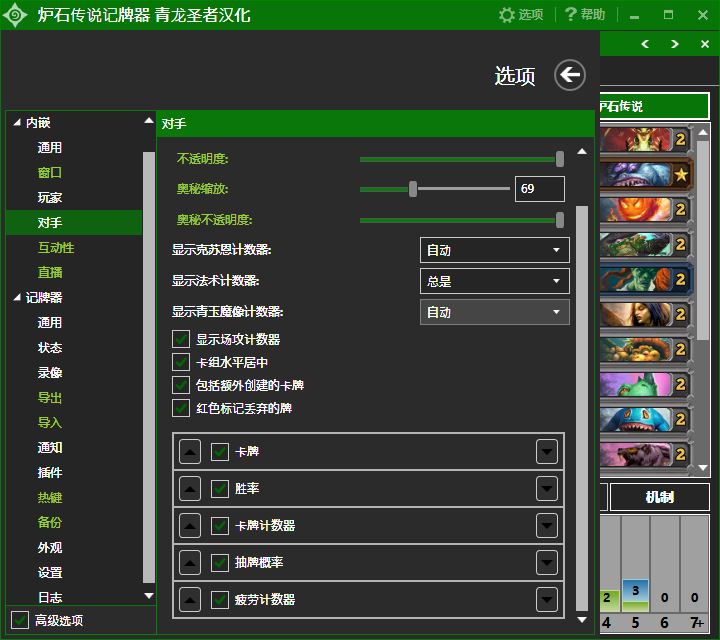Close the deck side panel
Viewport: 720px width, 640px height.
[x=704, y=44]
